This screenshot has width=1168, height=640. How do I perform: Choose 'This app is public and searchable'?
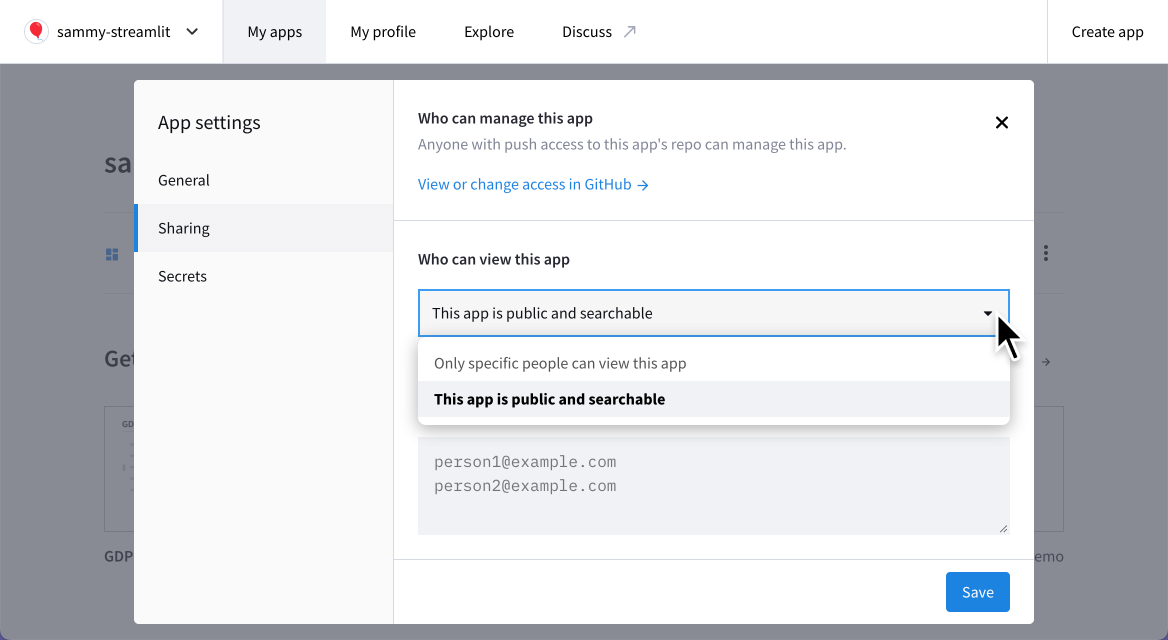pos(549,399)
